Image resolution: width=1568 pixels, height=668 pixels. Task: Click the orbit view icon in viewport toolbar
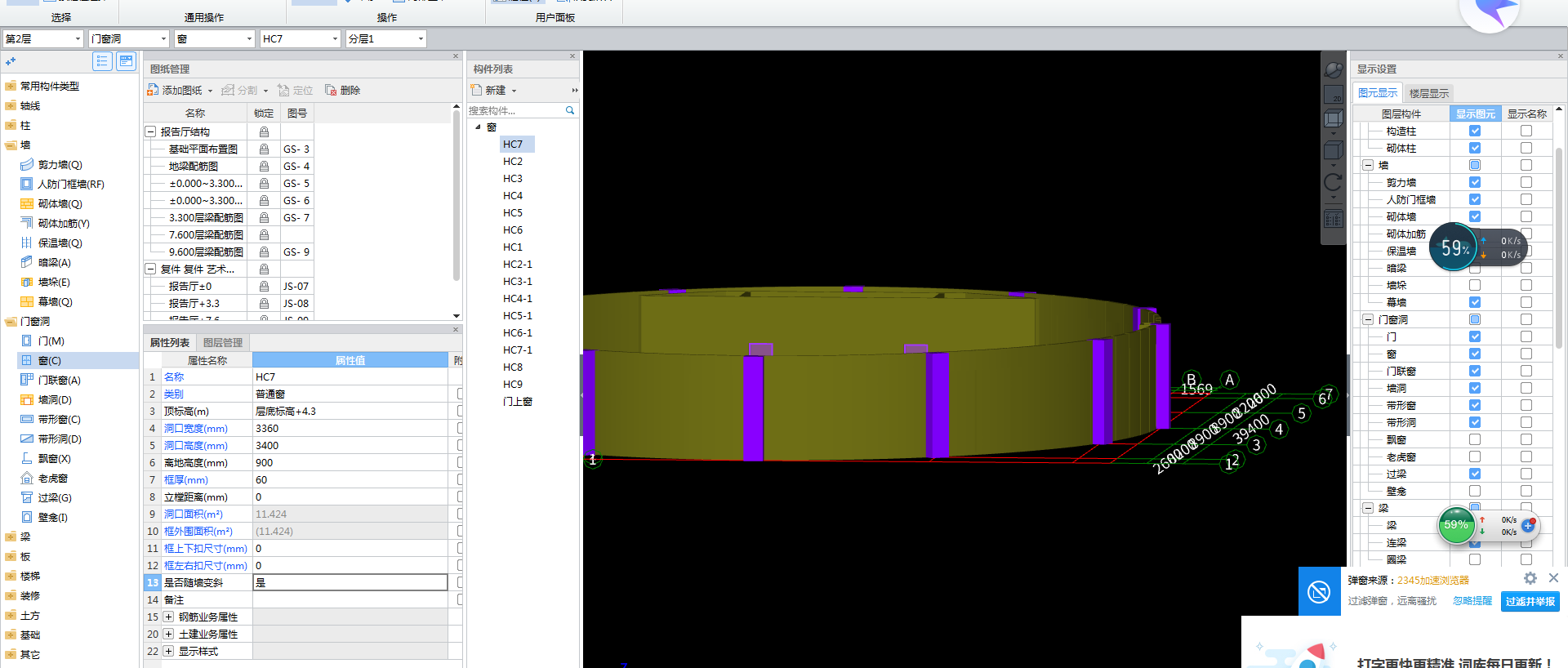point(1333,69)
